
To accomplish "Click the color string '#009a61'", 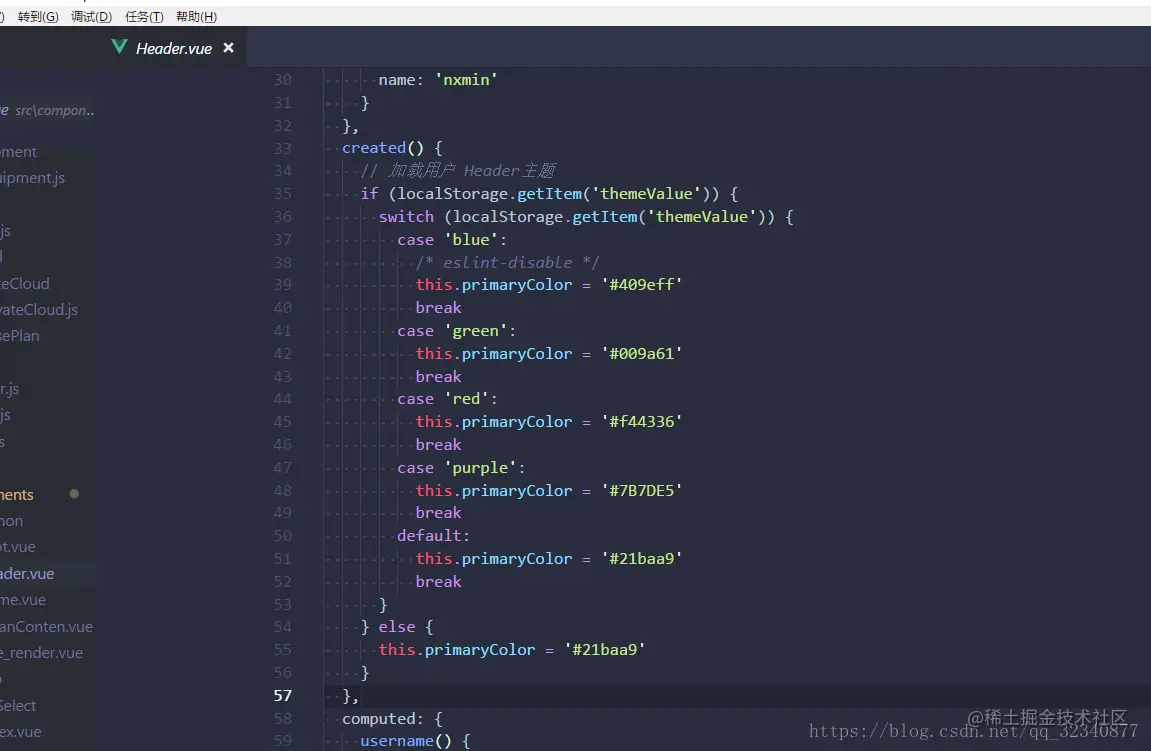I will click(x=642, y=354).
